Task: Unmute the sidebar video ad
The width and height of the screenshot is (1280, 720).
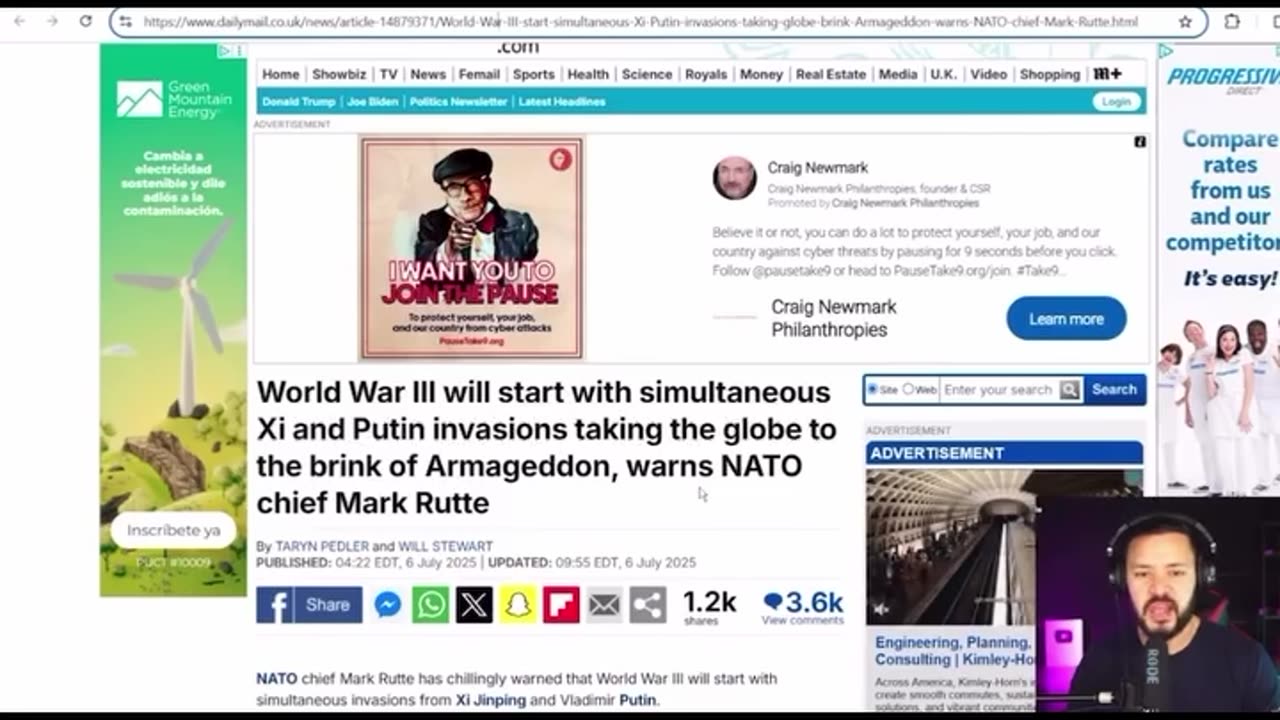Action: pyautogui.click(x=881, y=608)
